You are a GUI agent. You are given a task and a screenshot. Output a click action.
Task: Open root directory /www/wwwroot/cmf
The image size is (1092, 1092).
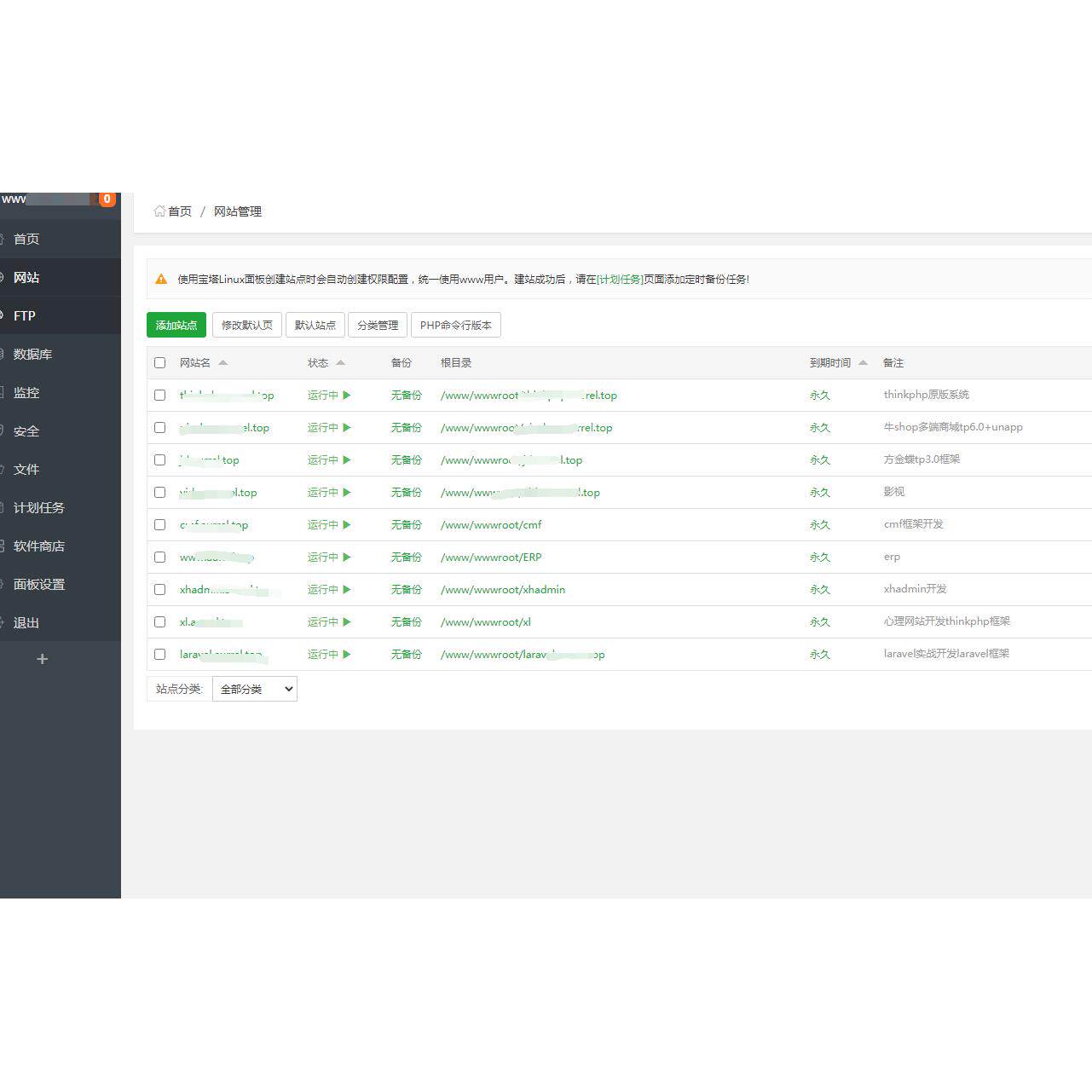click(x=491, y=525)
